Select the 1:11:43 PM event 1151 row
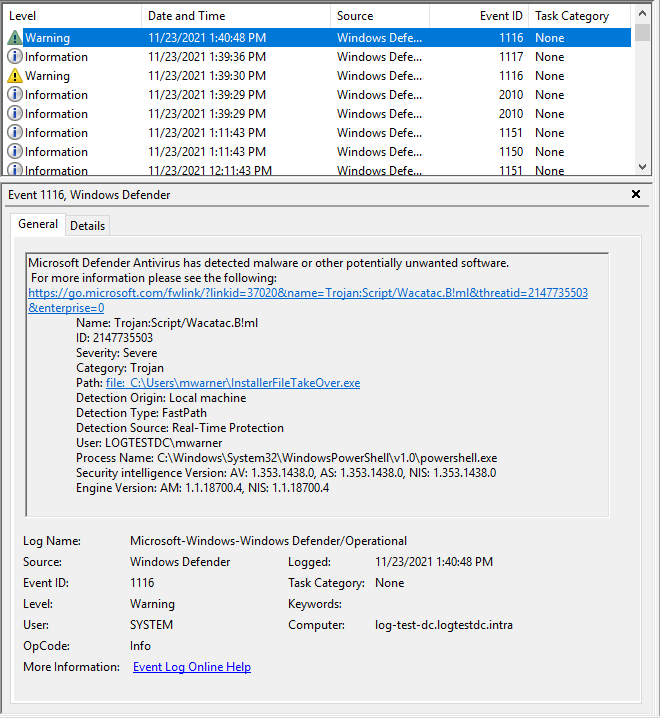 [318, 133]
